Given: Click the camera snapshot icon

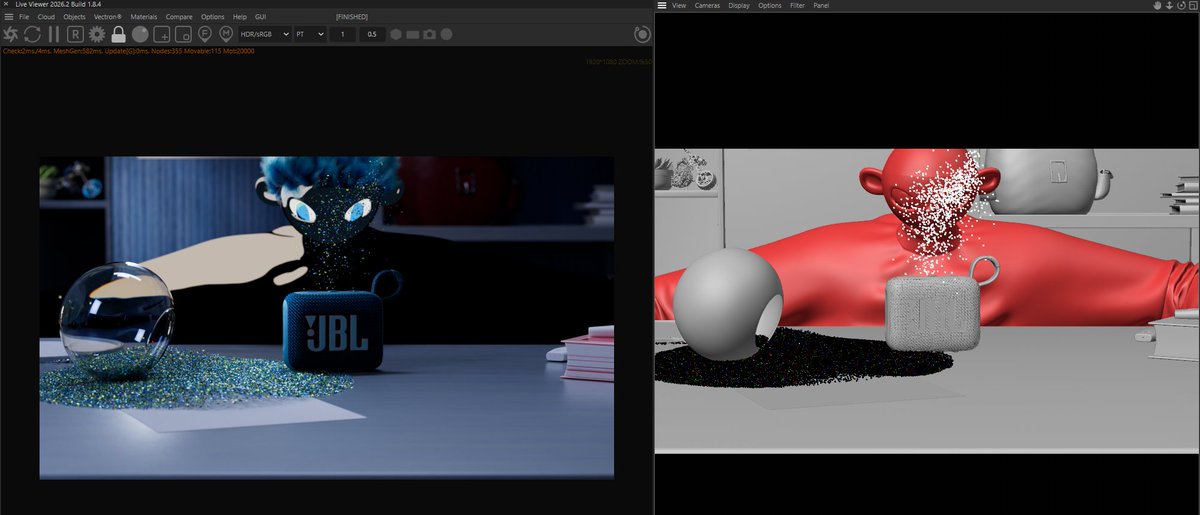Looking at the screenshot, I should (429, 34).
